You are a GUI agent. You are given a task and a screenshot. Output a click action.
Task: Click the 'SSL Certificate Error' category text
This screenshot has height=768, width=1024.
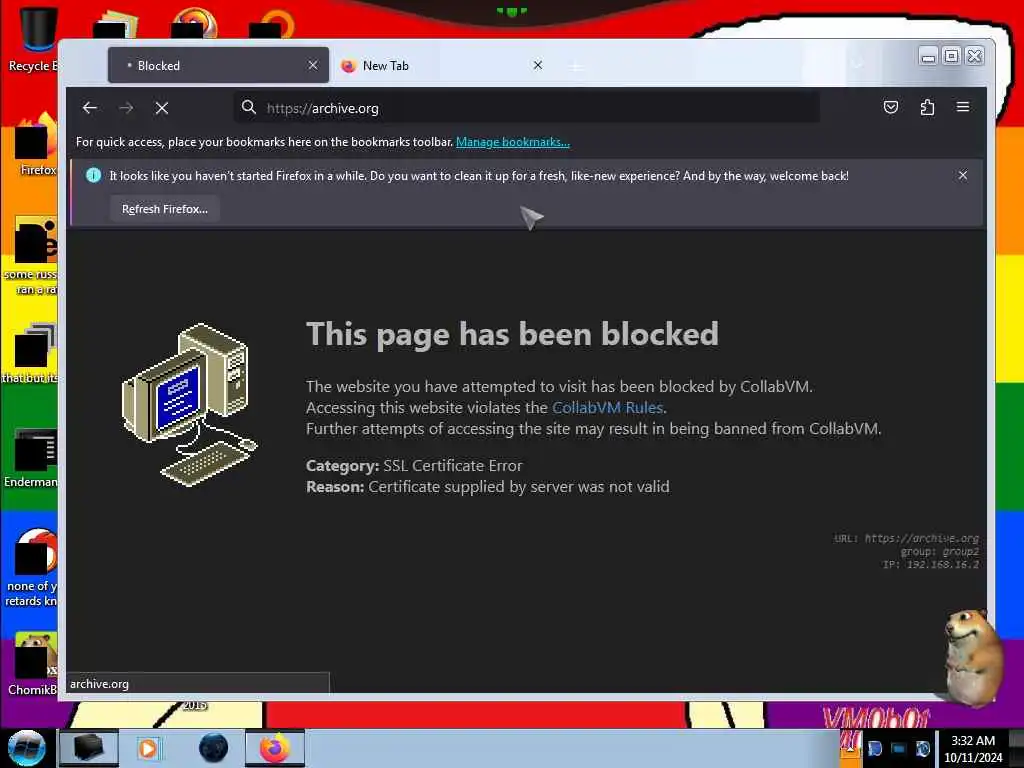coord(453,466)
